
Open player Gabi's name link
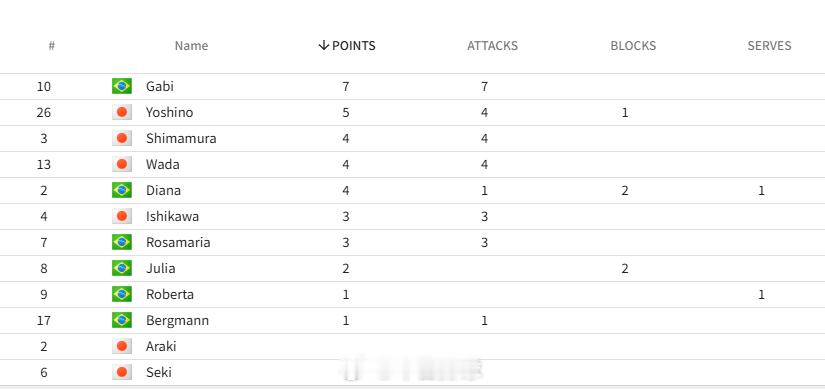pyautogui.click(x=160, y=86)
